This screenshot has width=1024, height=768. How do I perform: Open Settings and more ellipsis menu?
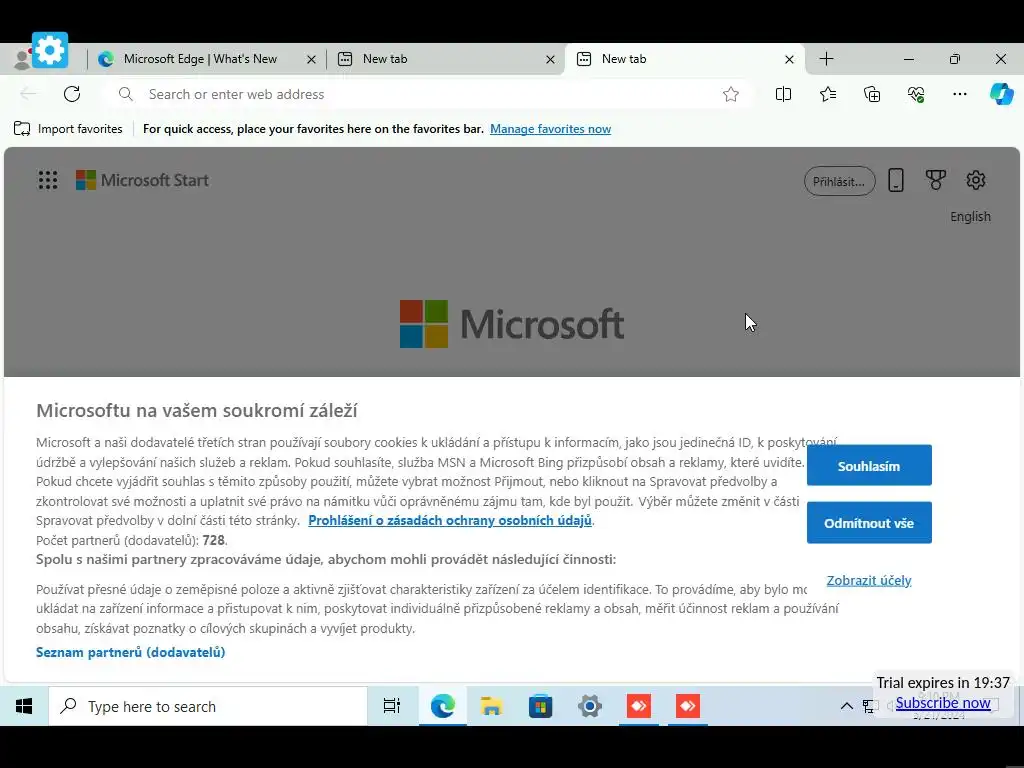959,94
